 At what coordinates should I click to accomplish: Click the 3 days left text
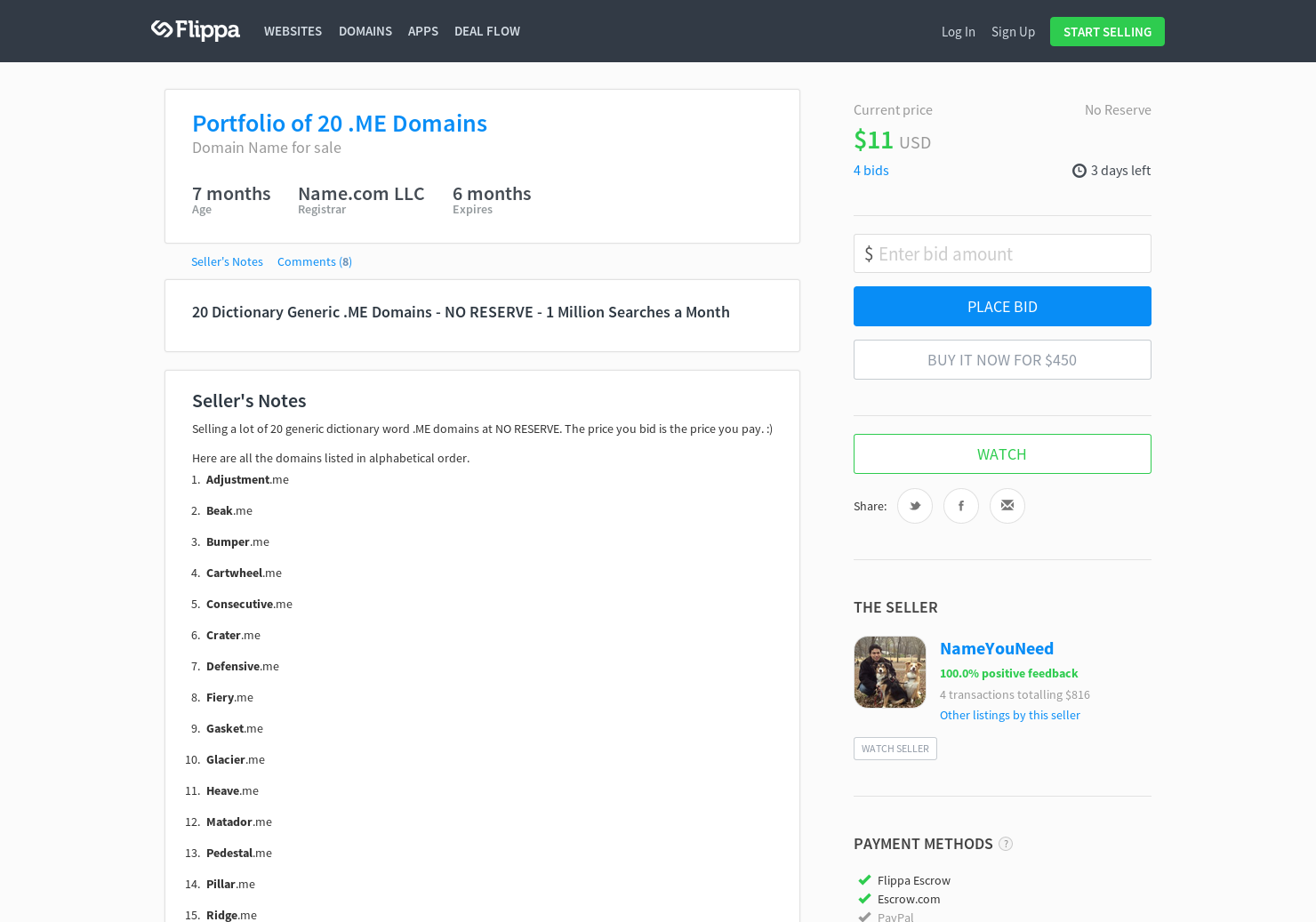click(1120, 171)
